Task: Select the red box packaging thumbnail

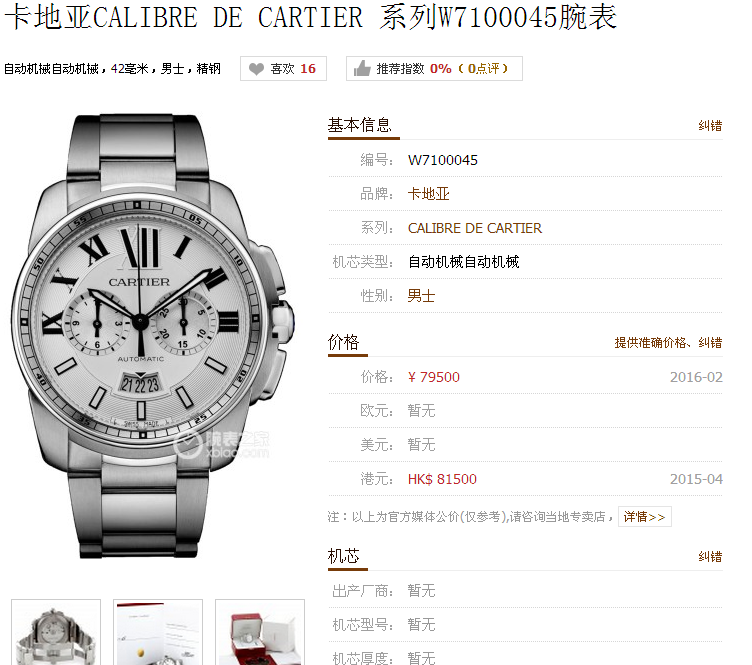Action: tap(260, 632)
